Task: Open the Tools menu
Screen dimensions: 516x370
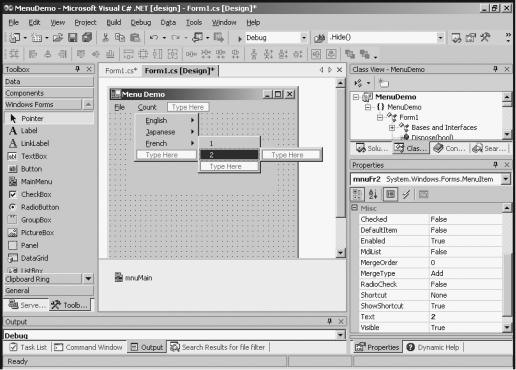Action: click(x=194, y=22)
